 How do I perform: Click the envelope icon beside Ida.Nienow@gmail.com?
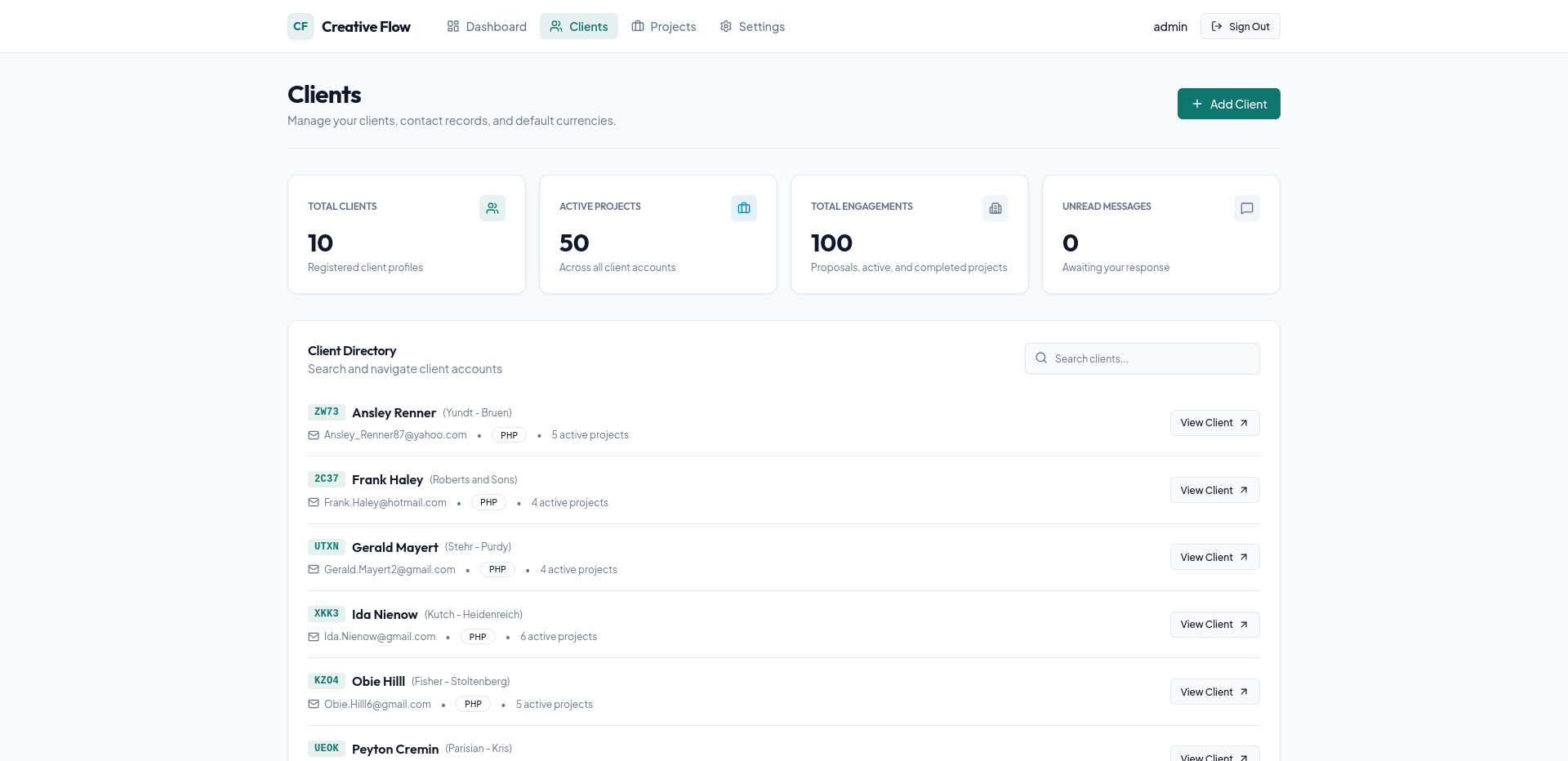(314, 637)
